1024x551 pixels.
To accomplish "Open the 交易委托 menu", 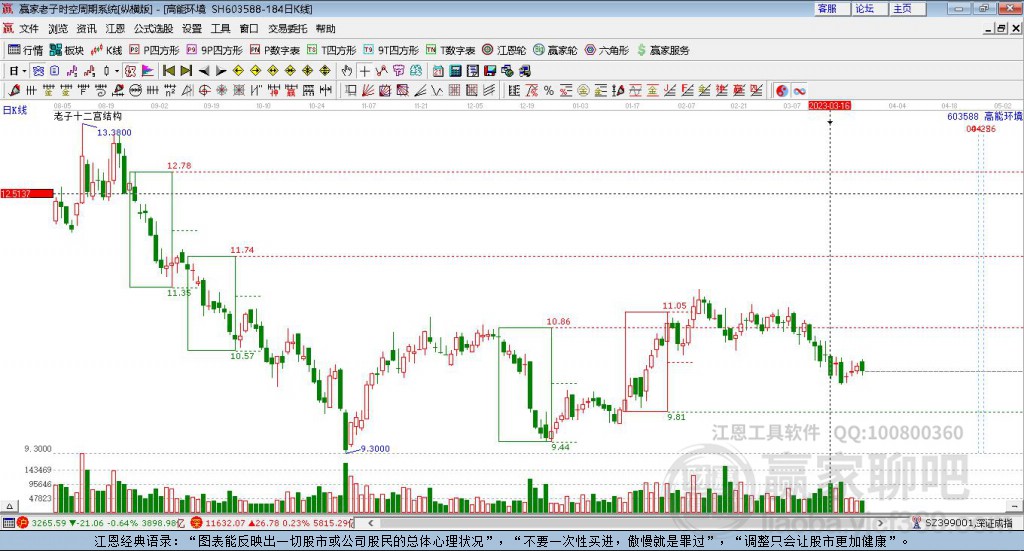I will click(x=287, y=29).
